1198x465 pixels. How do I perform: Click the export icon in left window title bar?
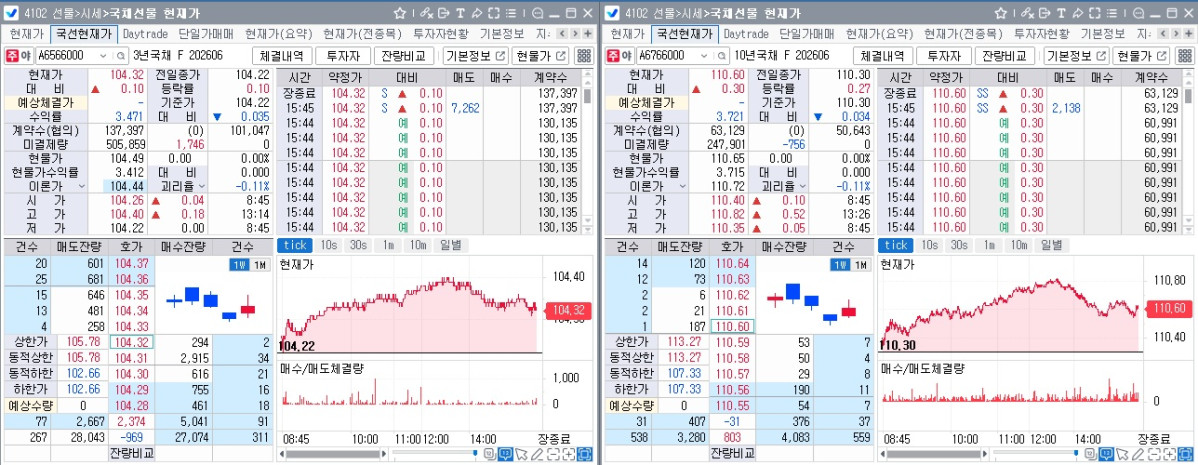pos(443,13)
